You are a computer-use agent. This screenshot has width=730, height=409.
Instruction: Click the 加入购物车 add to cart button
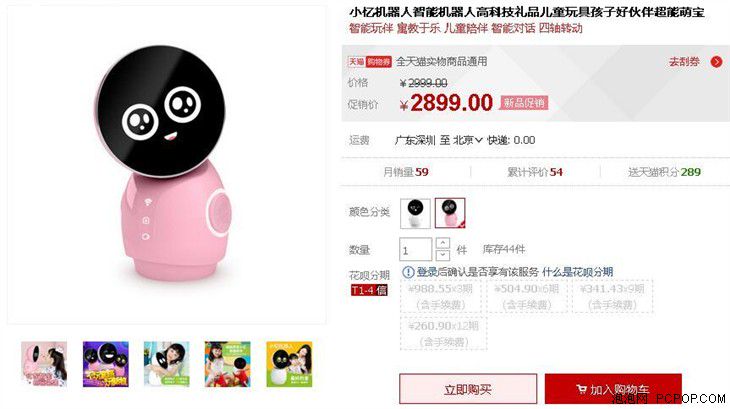pyautogui.click(x=613, y=389)
